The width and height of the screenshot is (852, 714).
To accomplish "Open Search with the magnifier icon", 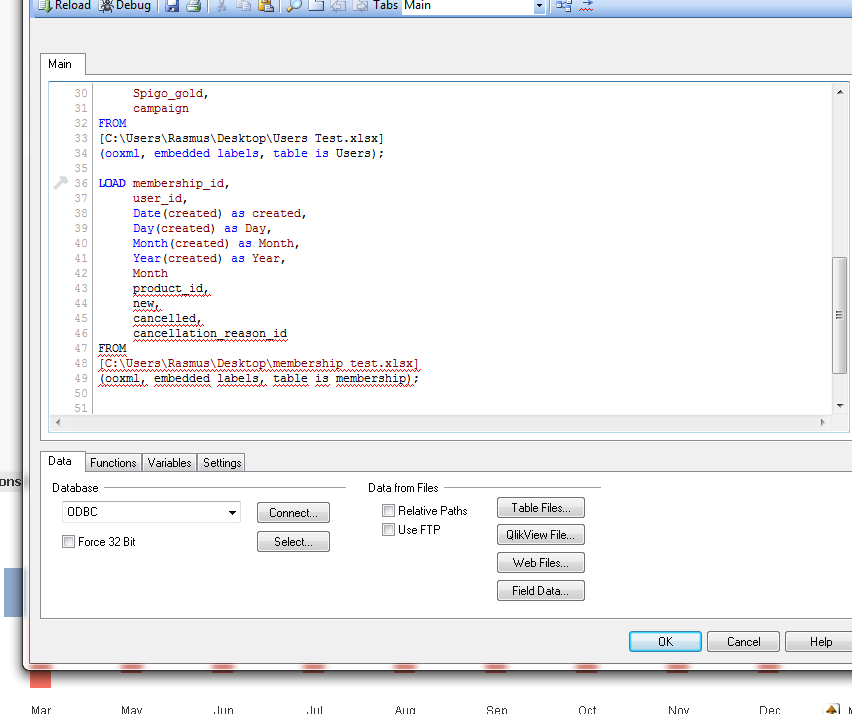I will click(294, 6).
